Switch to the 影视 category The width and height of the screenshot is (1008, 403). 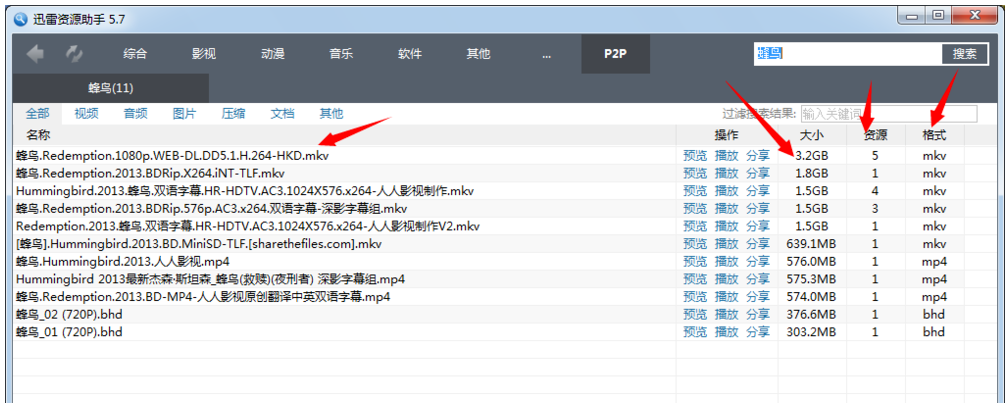coord(204,54)
